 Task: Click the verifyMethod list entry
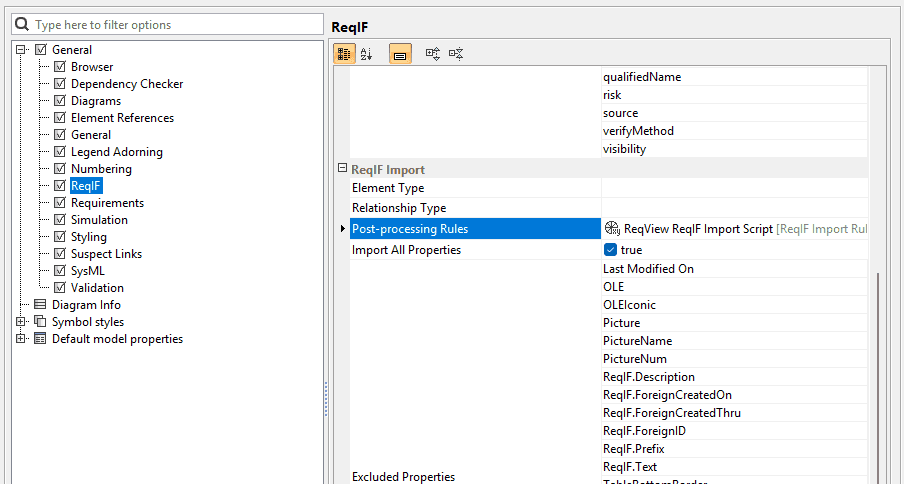(x=734, y=131)
